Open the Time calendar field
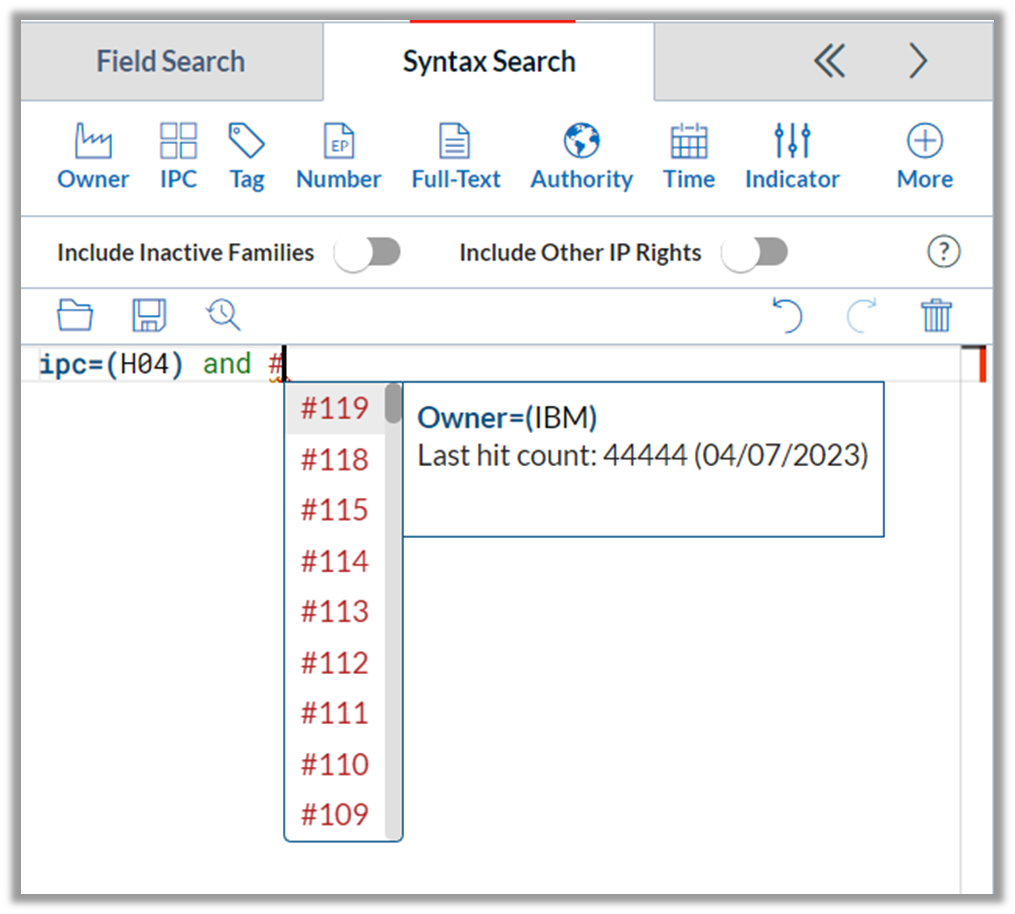 tap(689, 157)
